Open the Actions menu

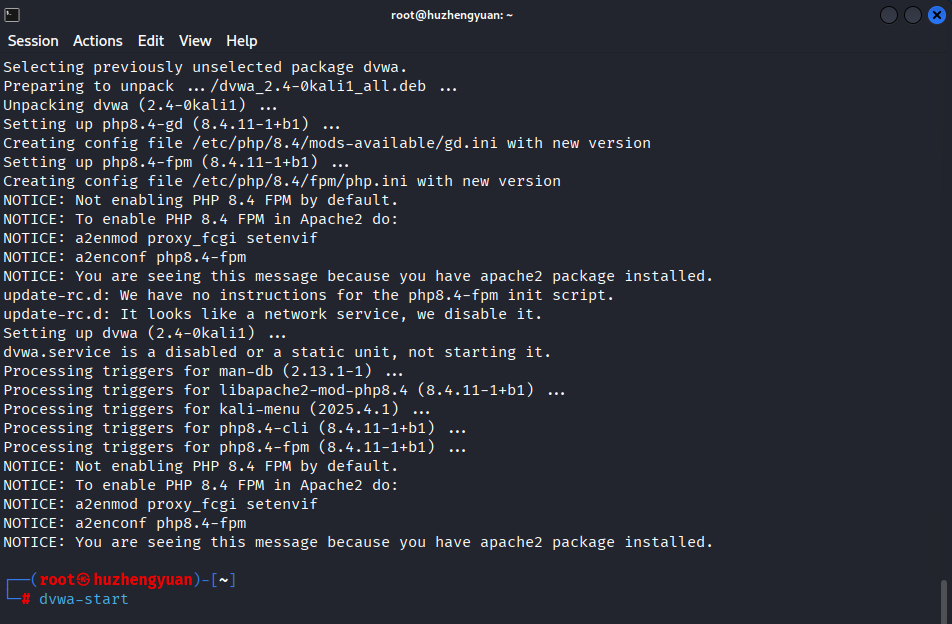98,41
